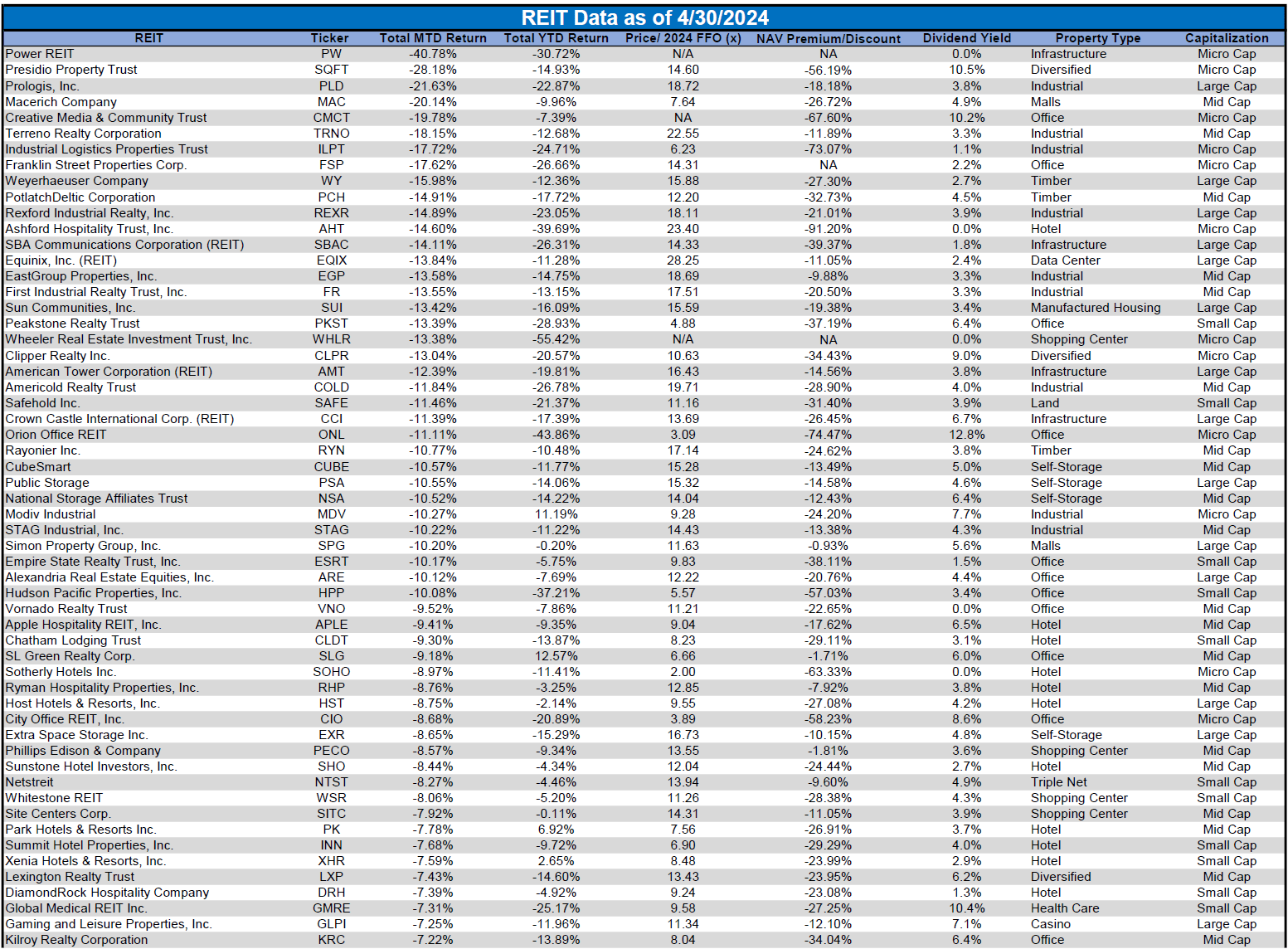The image size is (1288, 949).
Task: Click the 'Property Type' column header
Action: click(x=1098, y=38)
